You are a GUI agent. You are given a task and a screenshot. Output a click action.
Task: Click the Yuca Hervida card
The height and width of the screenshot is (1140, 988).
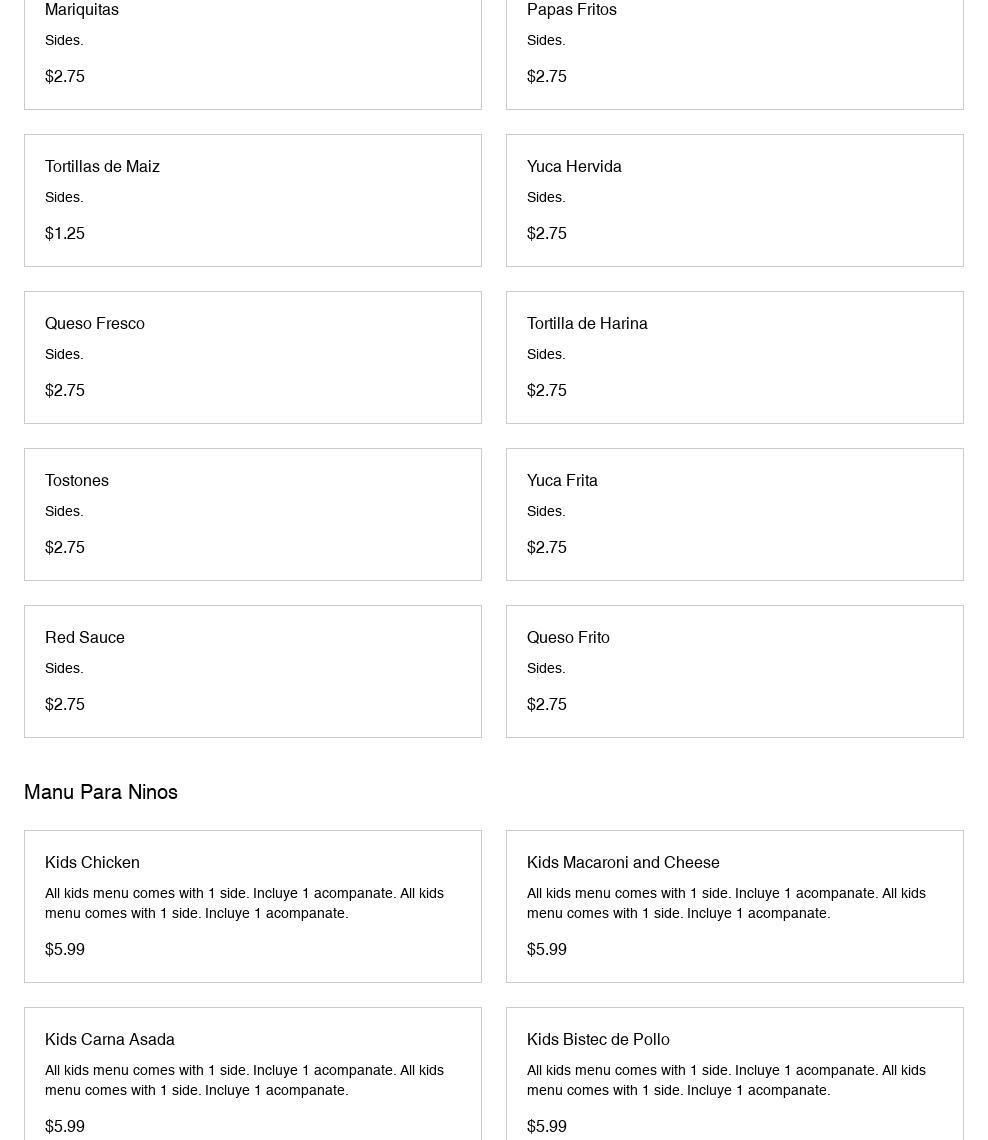click(734, 200)
